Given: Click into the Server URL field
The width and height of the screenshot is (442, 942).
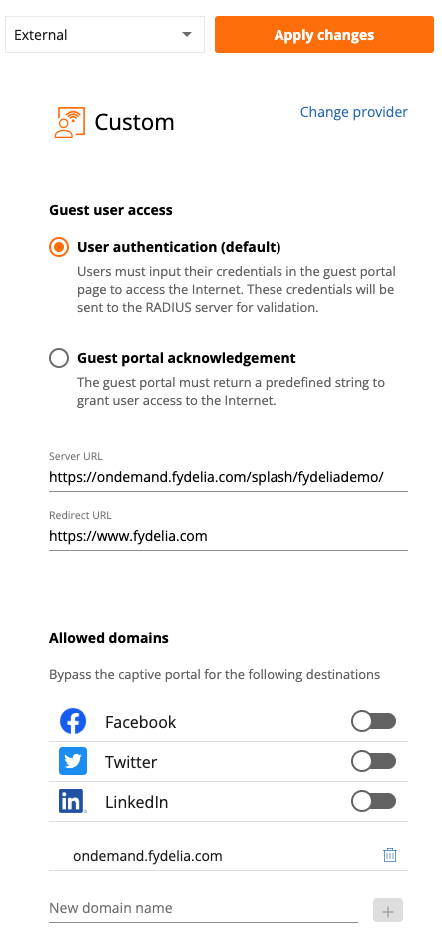Looking at the screenshot, I should 228,478.
